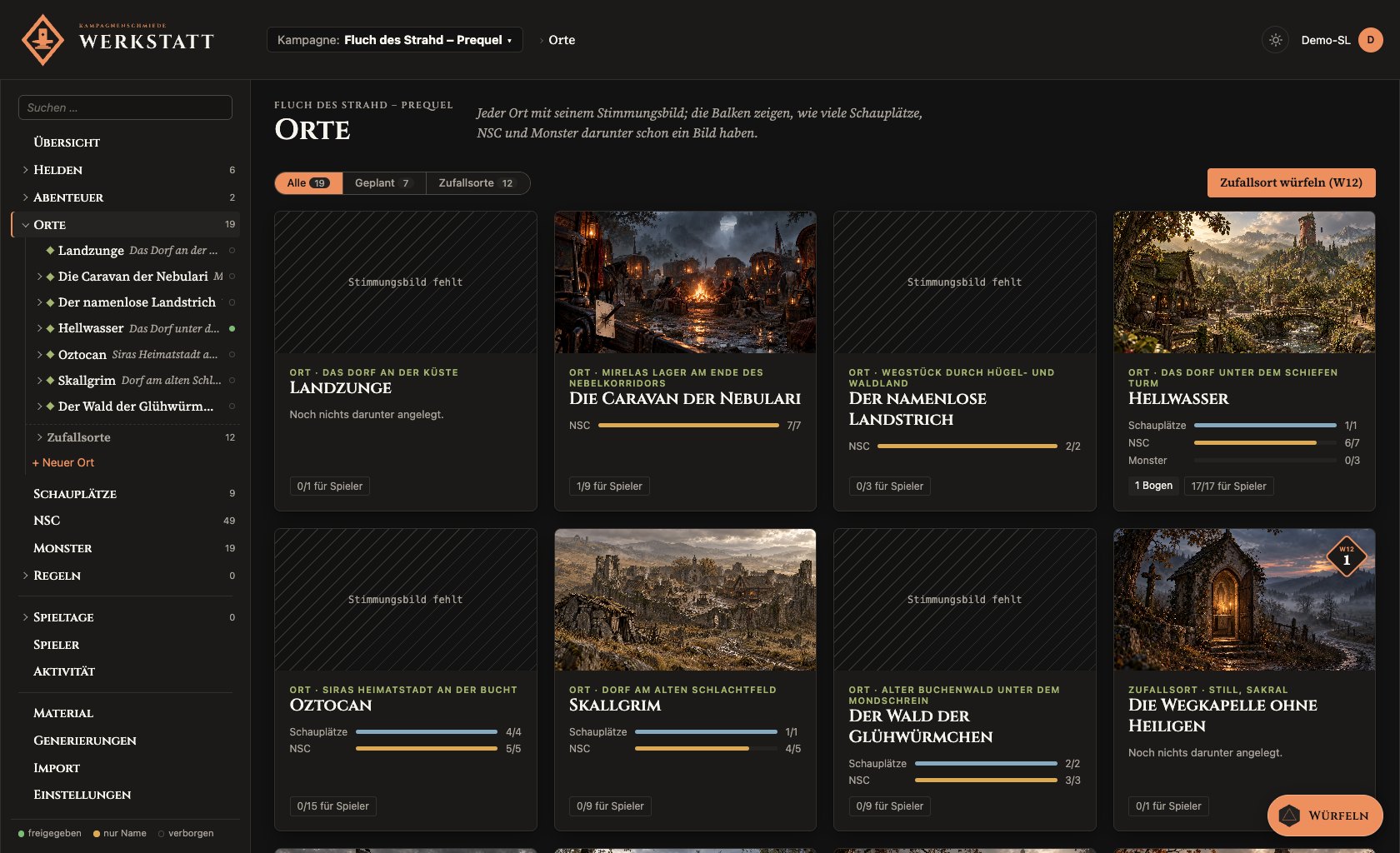This screenshot has height=853, width=1400.
Task: Click the diamond icon beside Skallgrim
Action: 50,381
